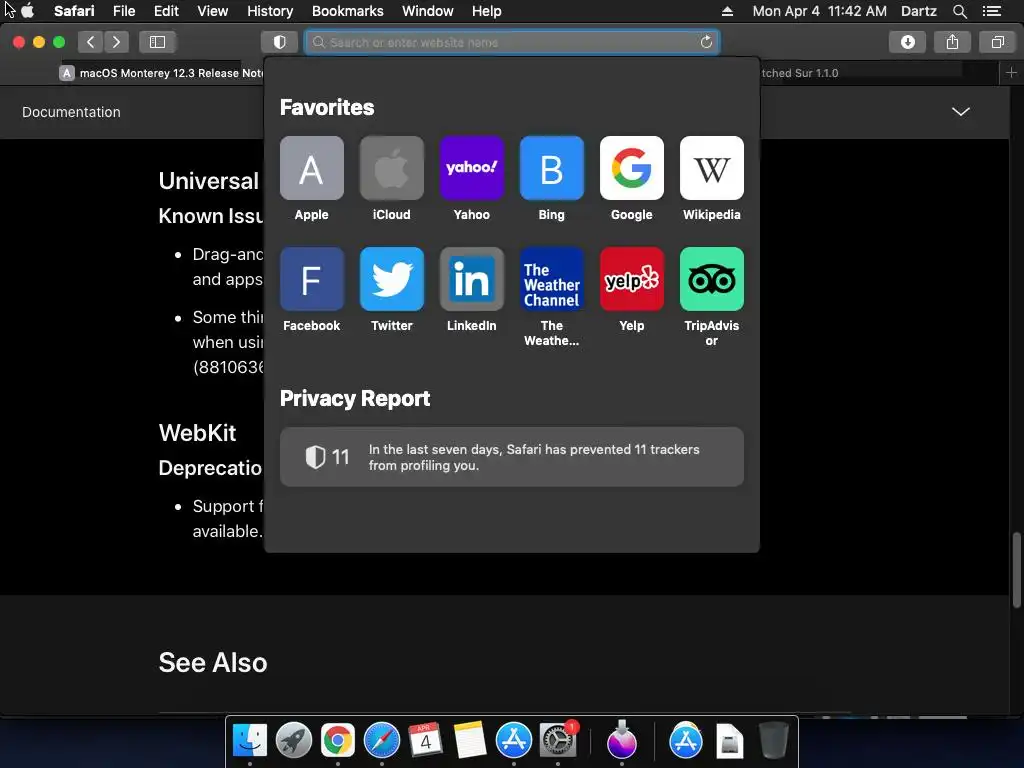Open Spotlight search in menu bar

click(959, 11)
